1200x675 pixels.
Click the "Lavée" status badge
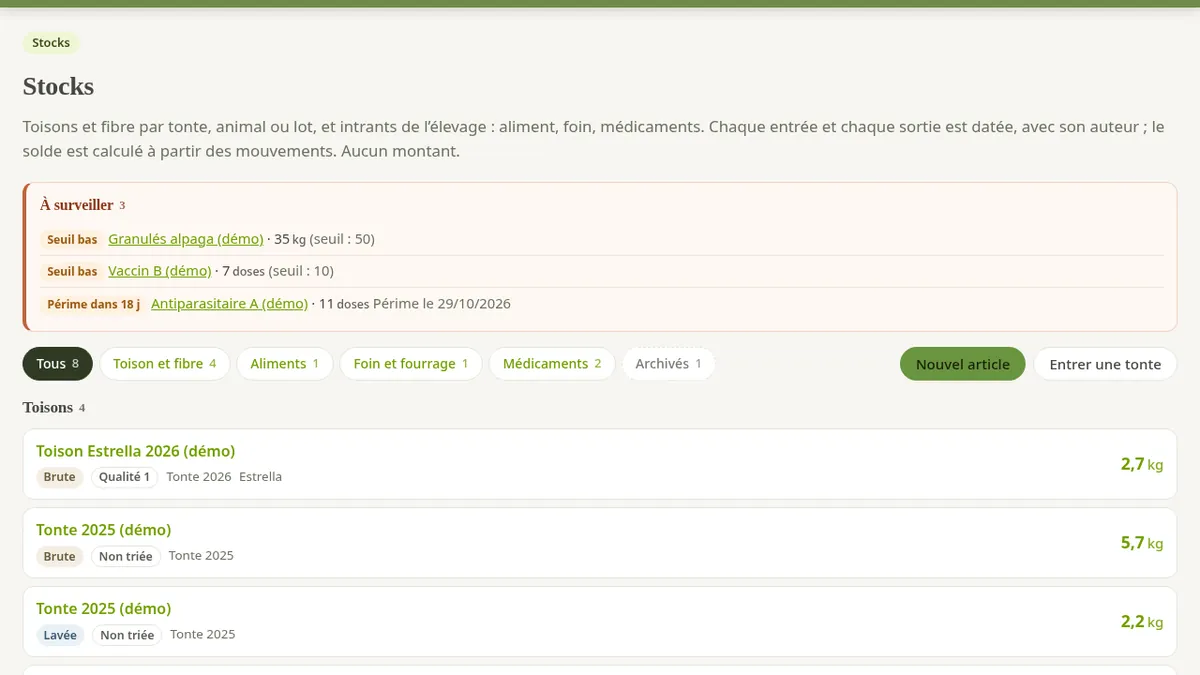click(x=60, y=635)
